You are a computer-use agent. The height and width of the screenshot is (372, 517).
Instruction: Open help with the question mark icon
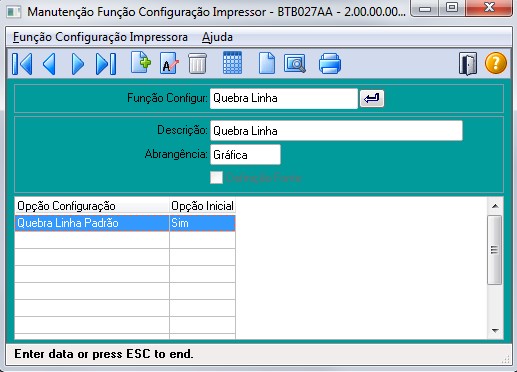tap(496, 63)
